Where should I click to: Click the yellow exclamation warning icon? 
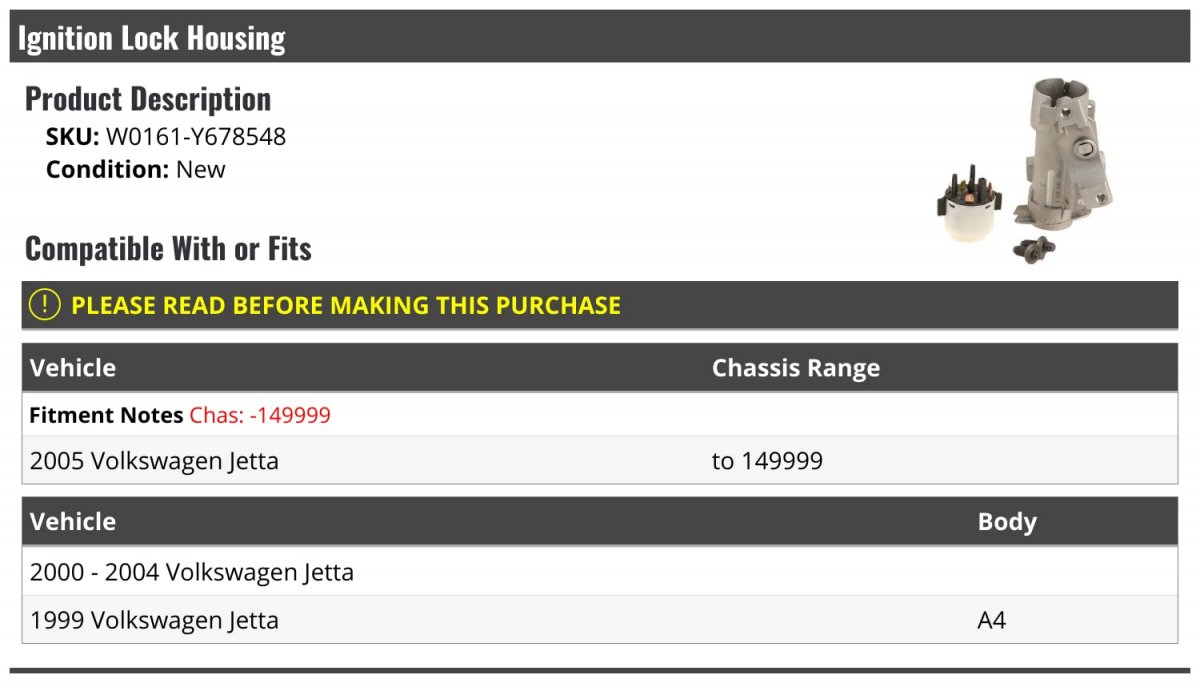[x=44, y=305]
